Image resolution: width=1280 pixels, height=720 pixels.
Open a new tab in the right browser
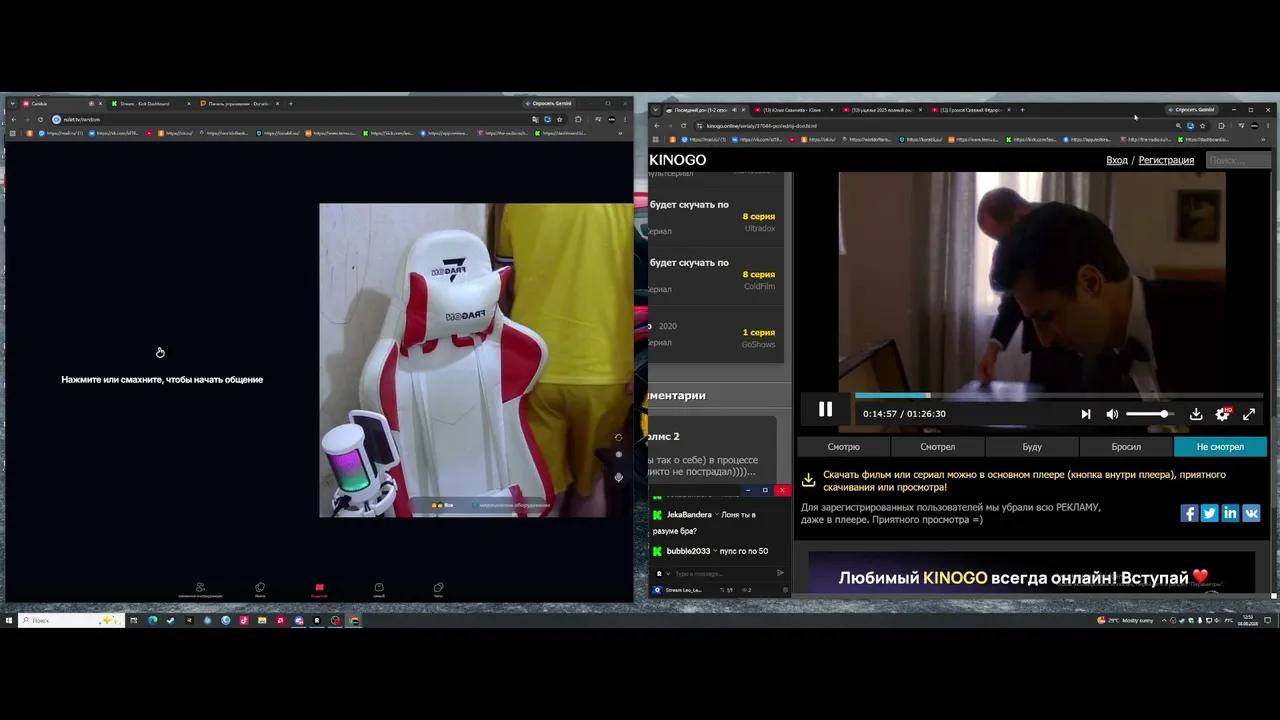pyautogui.click(x=1022, y=110)
